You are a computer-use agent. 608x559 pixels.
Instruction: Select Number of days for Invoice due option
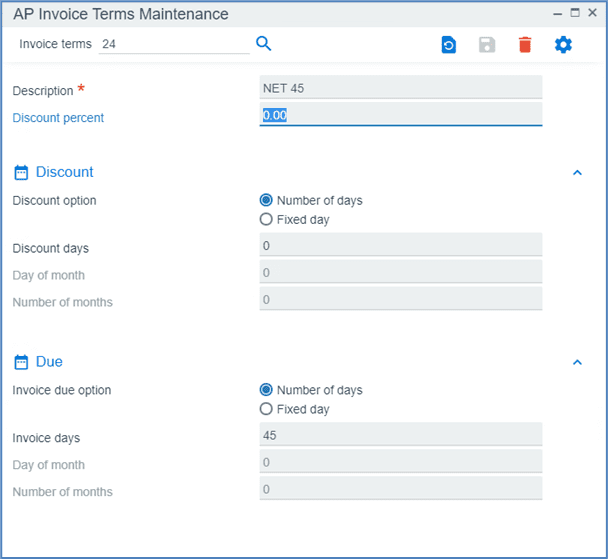tap(266, 390)
